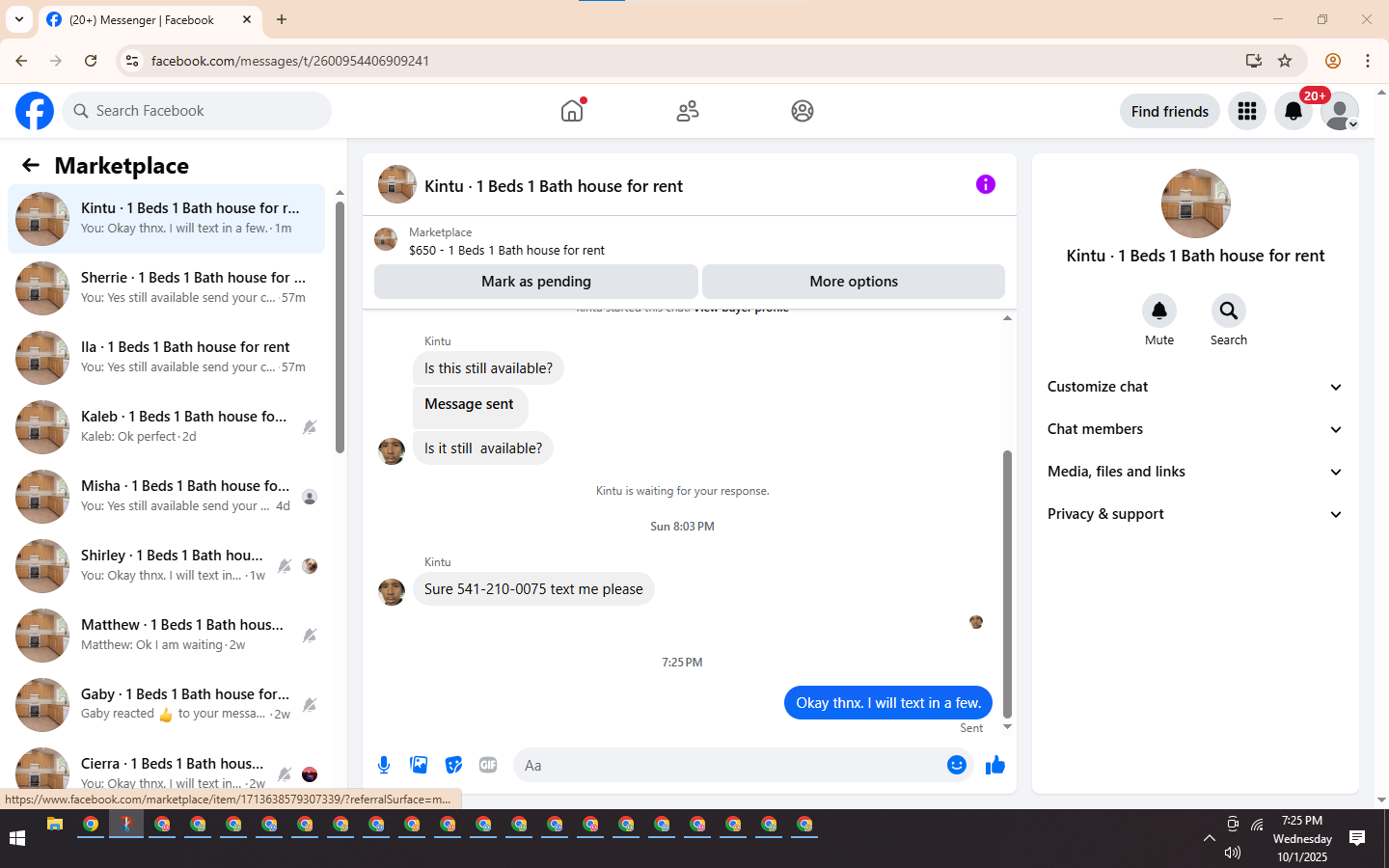Image resolution: width=1389 pixels, height=868 pixels.
Task: Open the notifications bell icon
Action: (1294, 111)
